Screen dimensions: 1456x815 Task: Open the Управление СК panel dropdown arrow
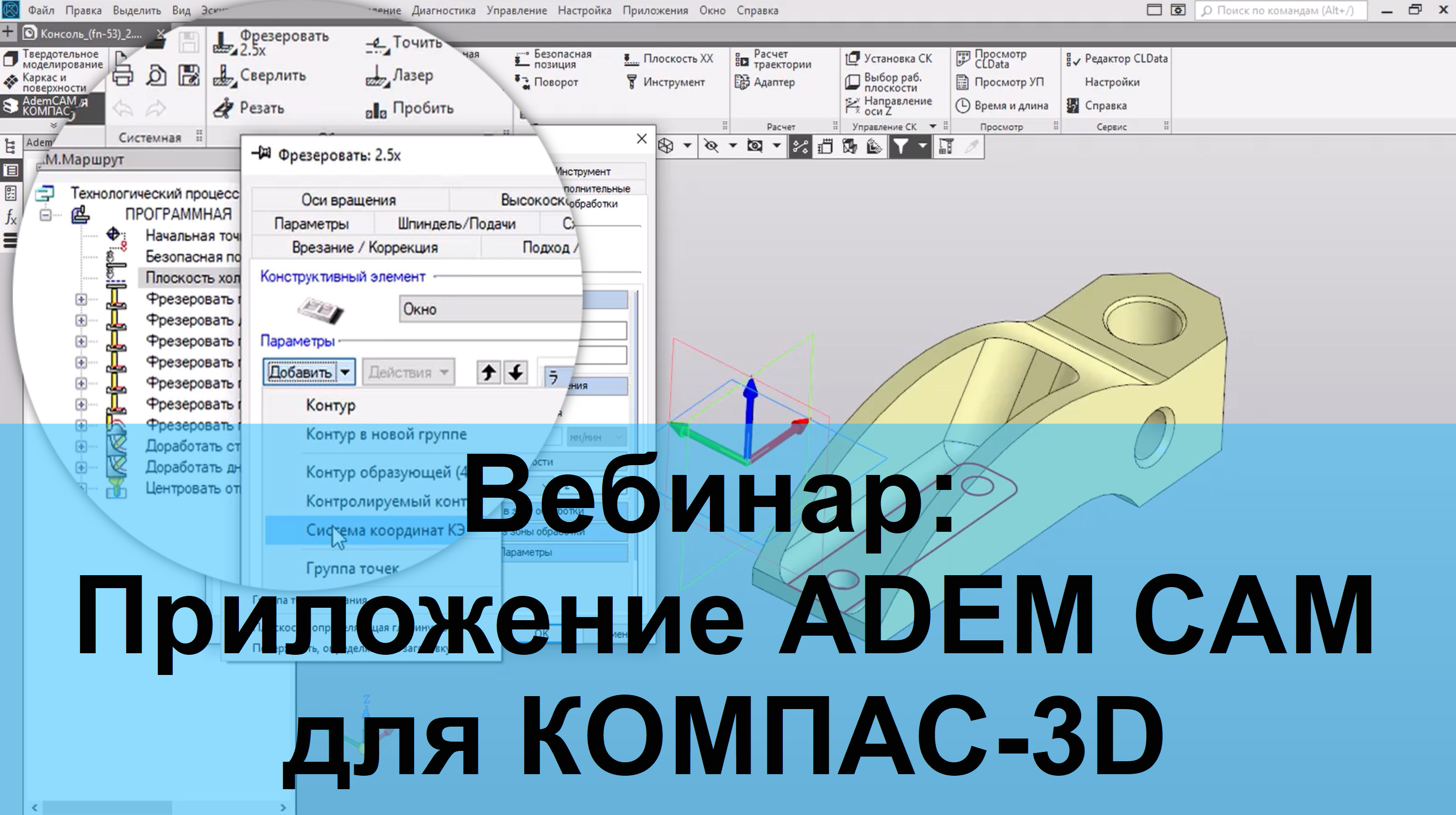coord(933,127)
